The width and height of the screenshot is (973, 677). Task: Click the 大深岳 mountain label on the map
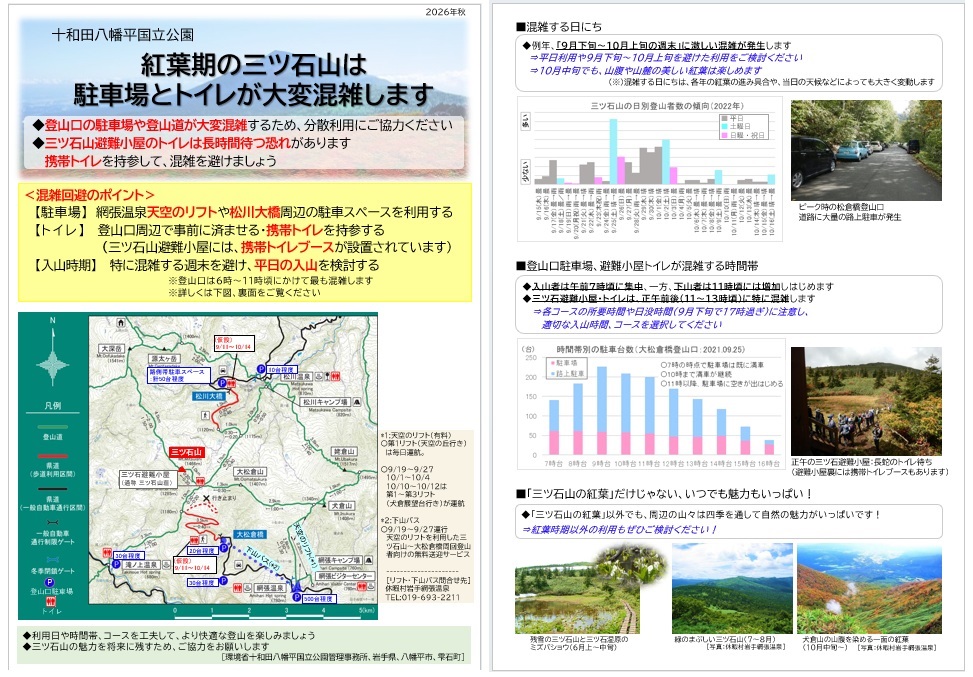point(112,348)
